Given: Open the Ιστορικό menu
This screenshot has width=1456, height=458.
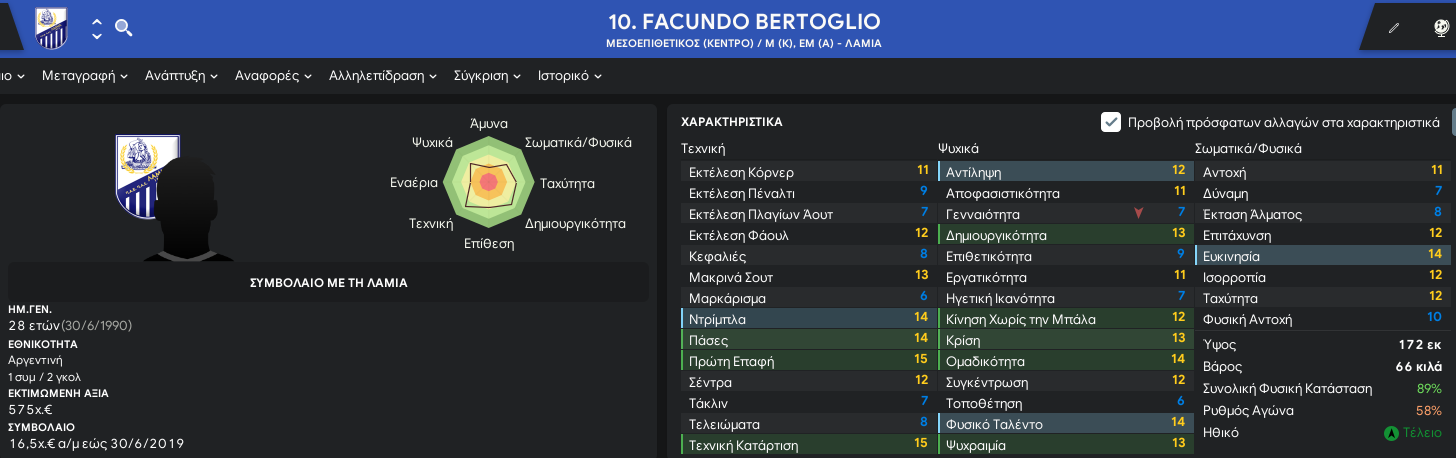Looking at the screenshot, I should pyautogui.click(x=569, y=76).
